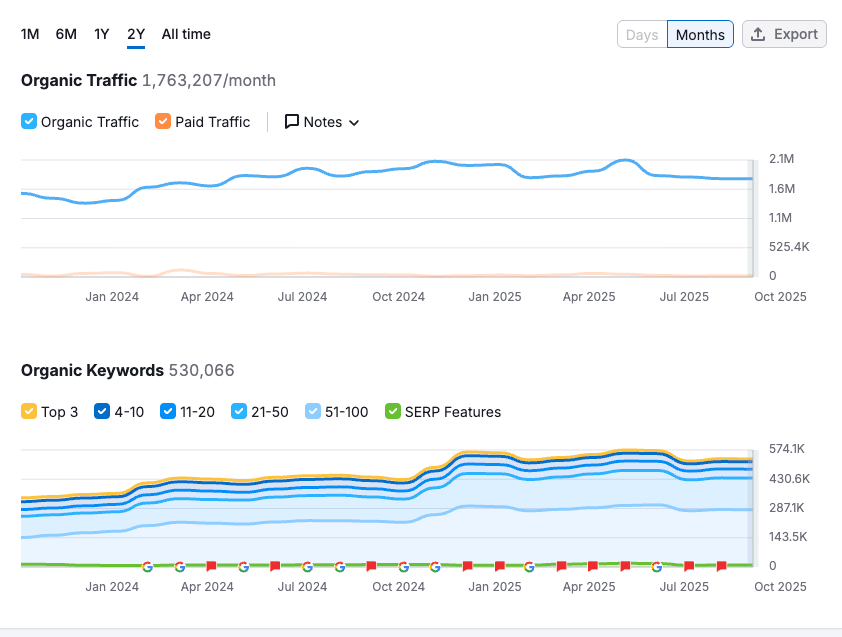
Task: Switch to the 1M time range
Action: tap(30, 34)
